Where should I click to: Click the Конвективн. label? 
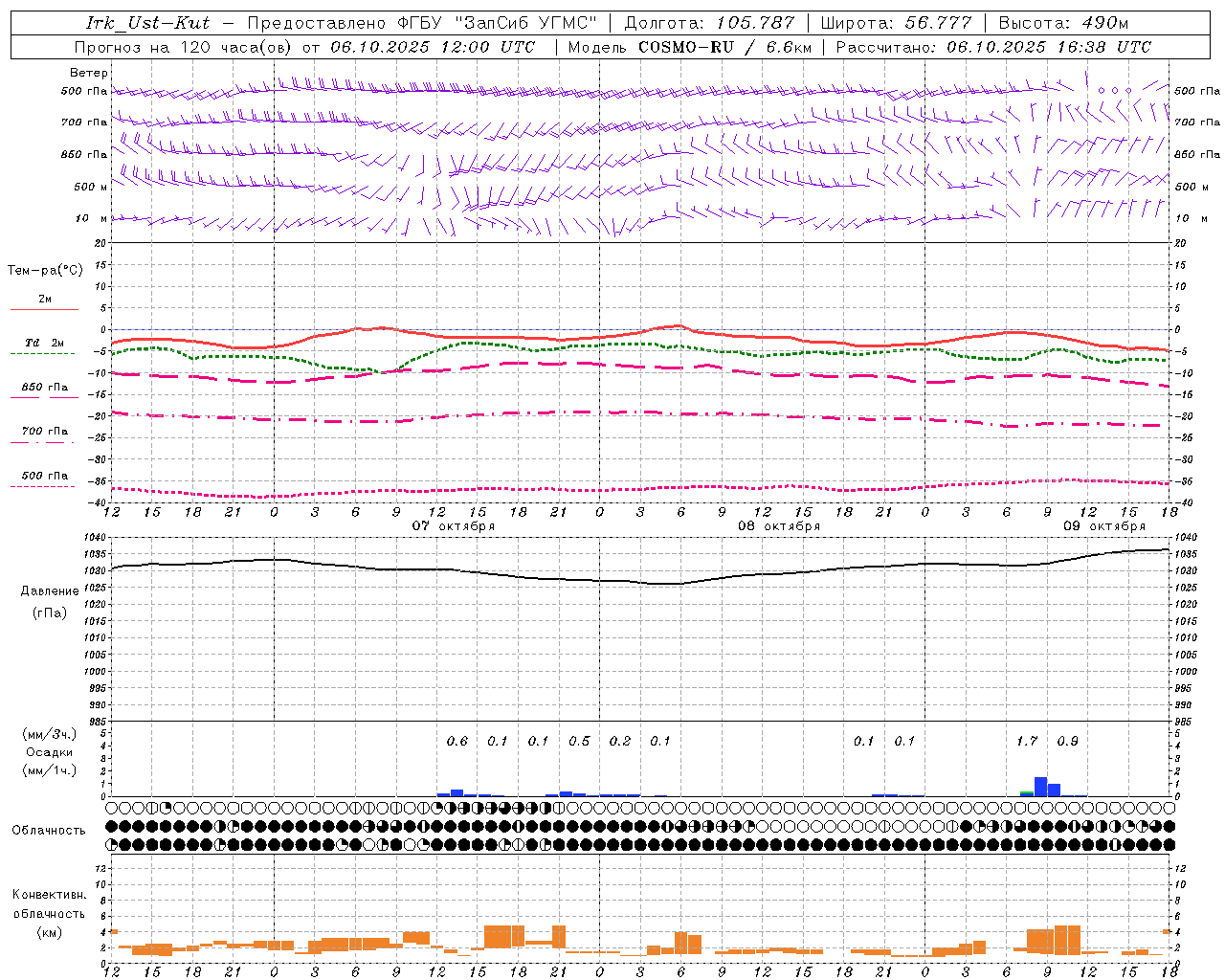click(x=50, y=895)
